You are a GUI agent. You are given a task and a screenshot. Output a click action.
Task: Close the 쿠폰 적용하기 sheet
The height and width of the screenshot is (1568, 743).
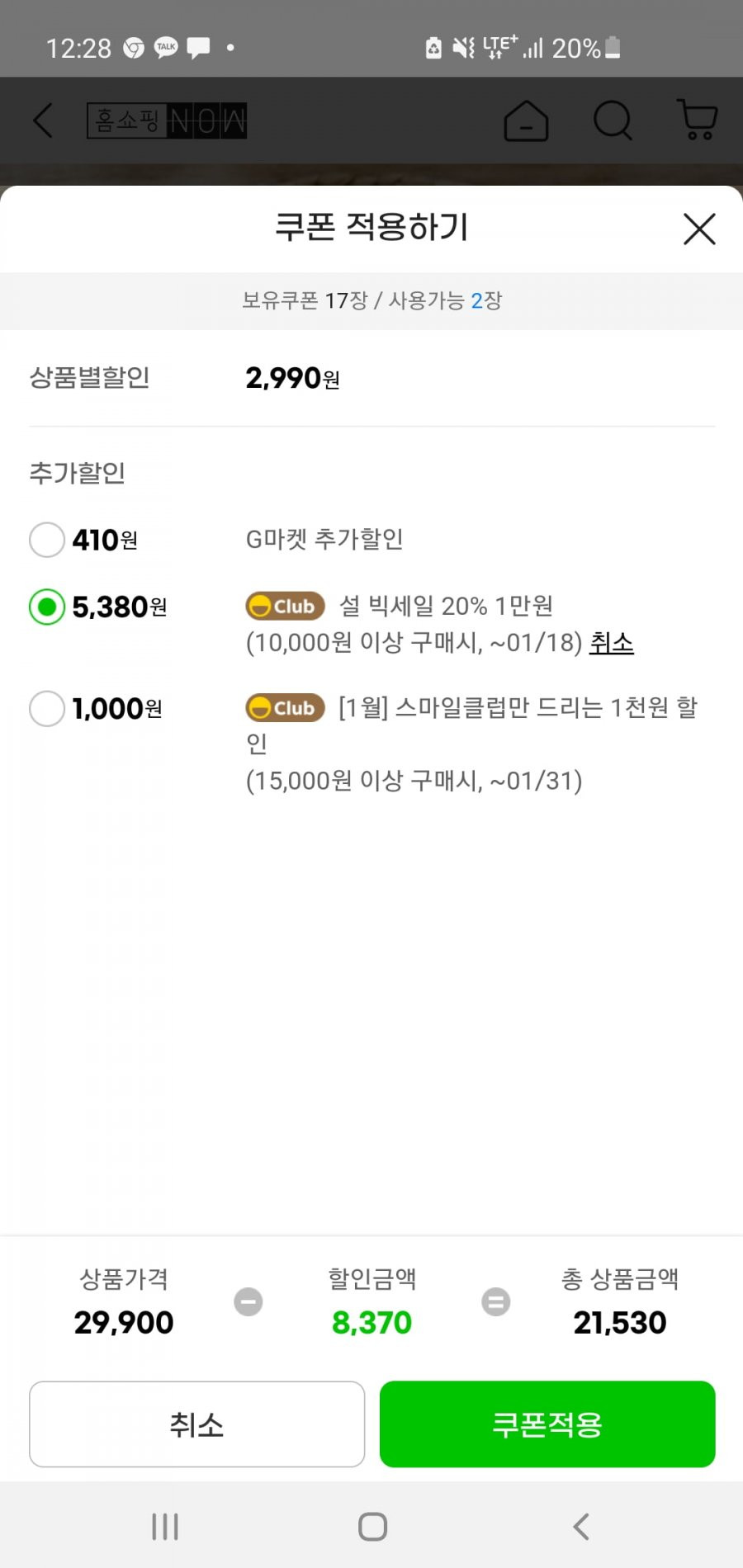tap(699, 229)
